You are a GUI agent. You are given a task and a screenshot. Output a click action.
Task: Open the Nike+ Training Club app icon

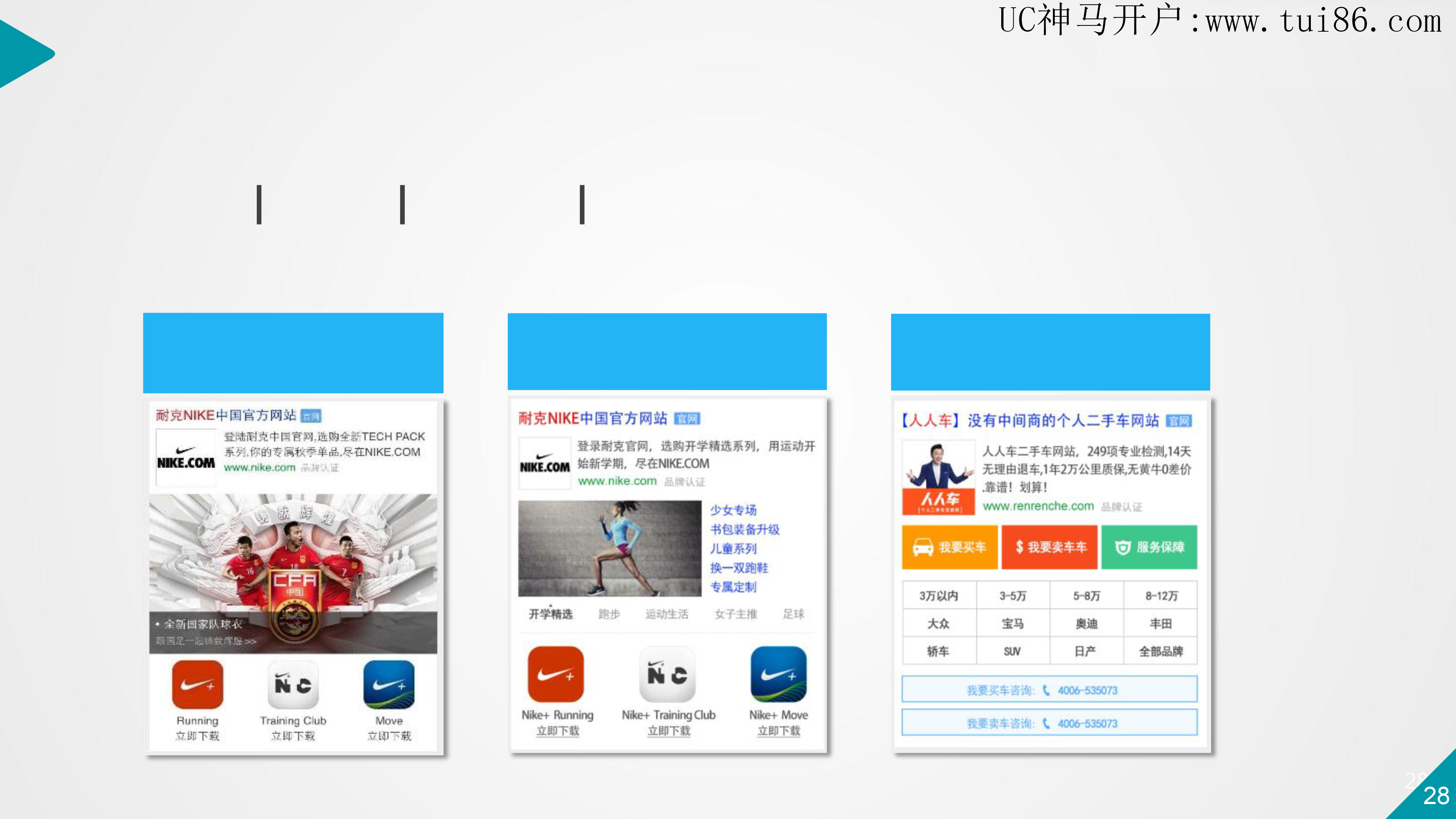point(668,674)
